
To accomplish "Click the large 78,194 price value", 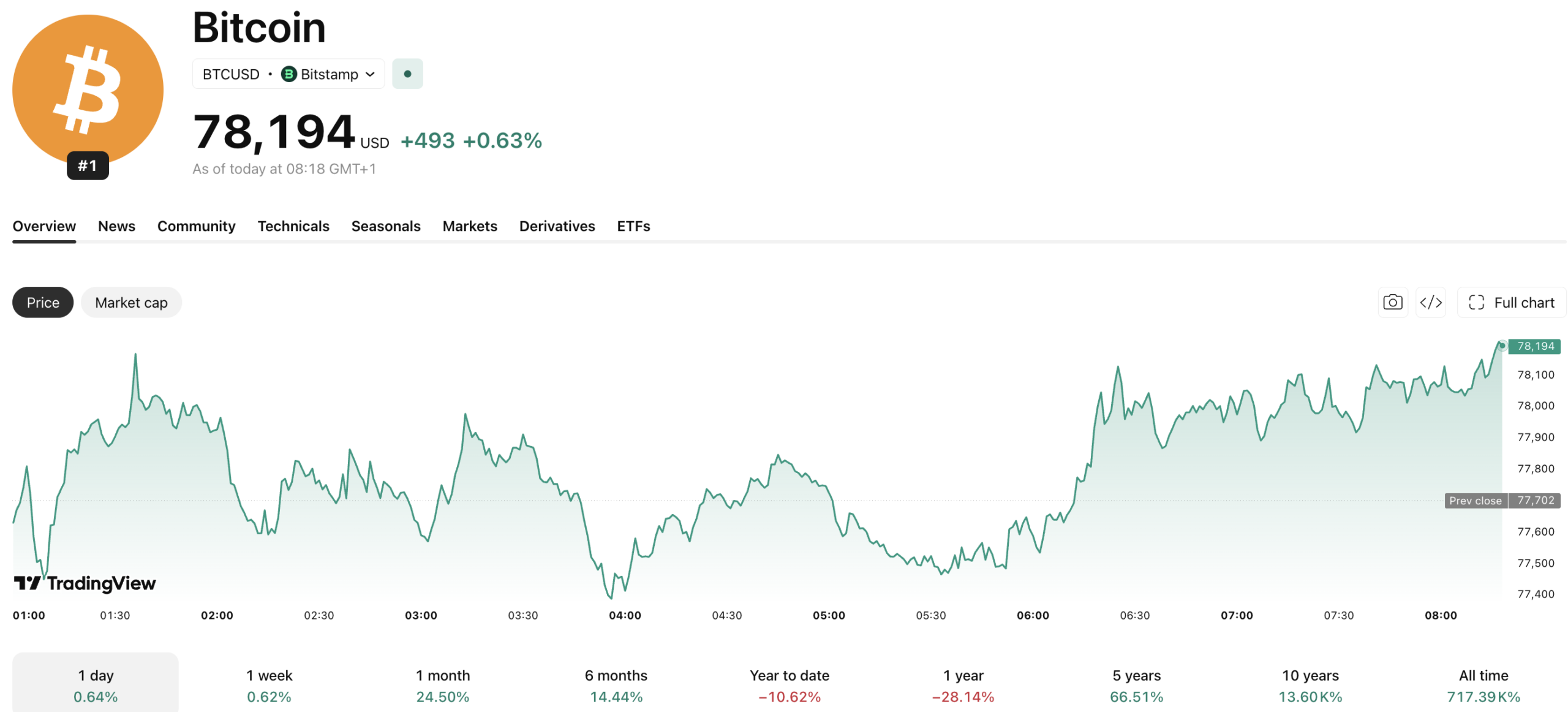I will point(274,131).
